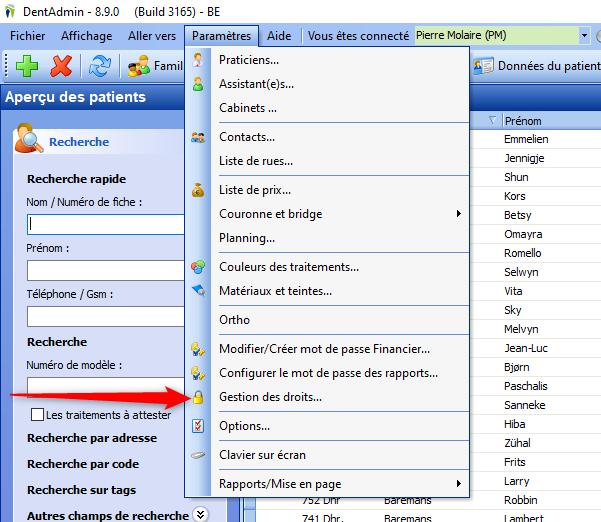This screenshot has height=522, width=601.
Task: Select Assistant(e)s... menu entry
Action: (x=327, y=84)
